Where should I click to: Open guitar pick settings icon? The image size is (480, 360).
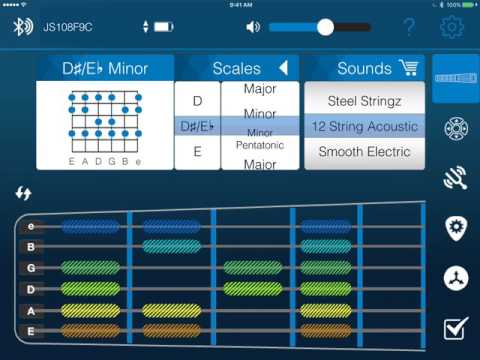pos(456,228)
